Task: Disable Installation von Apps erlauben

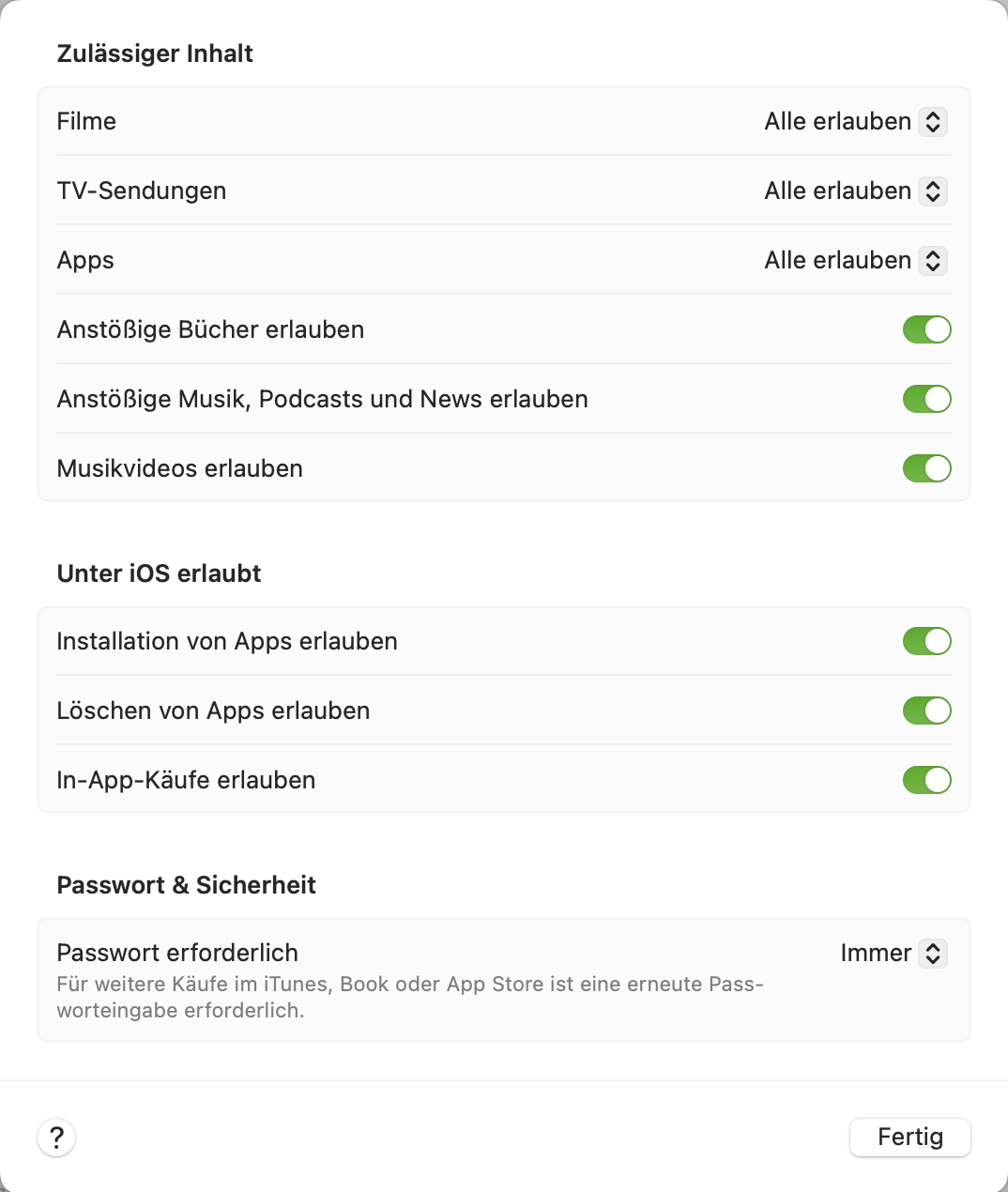Action: coord(926,642)
